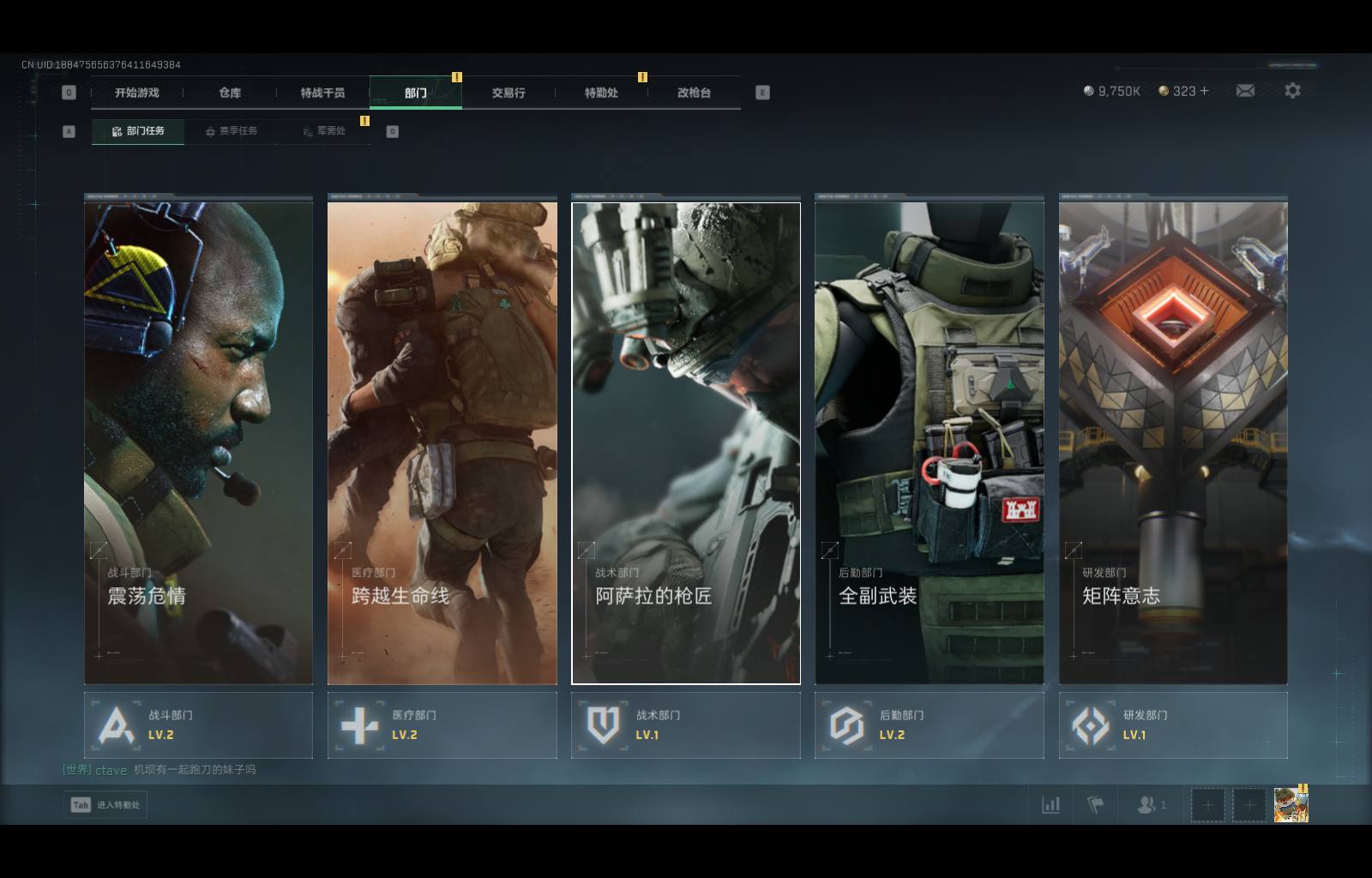The image size is (1372, 878).
Task: Click the 研发部门 diamond emblem icon
Action: (x=1090, y=726)
